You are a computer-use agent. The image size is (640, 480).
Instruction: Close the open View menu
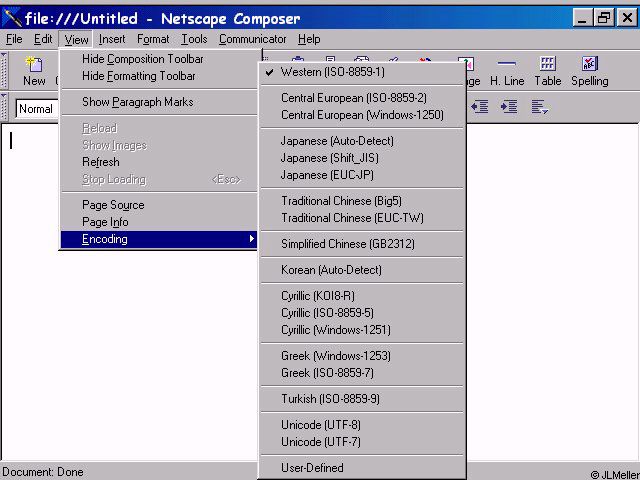(76, 40)
